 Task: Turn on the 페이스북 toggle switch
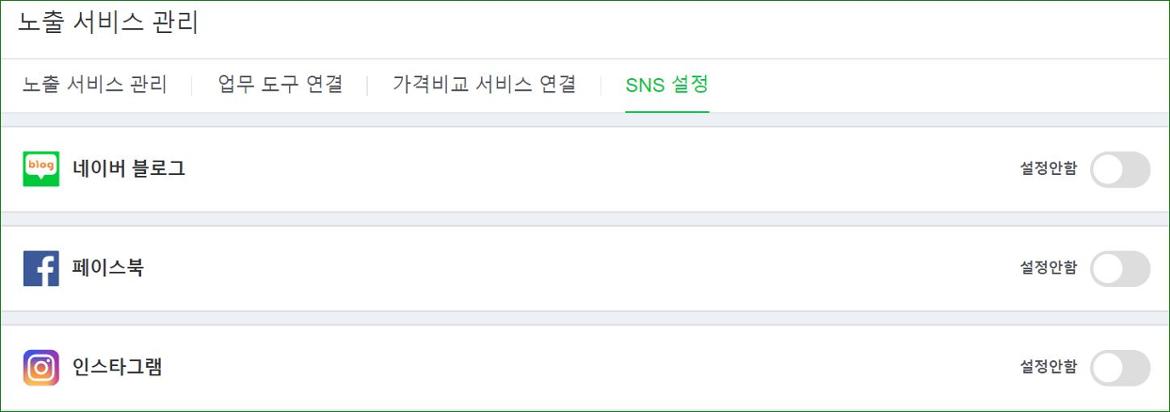click(x=1120, y=269)
